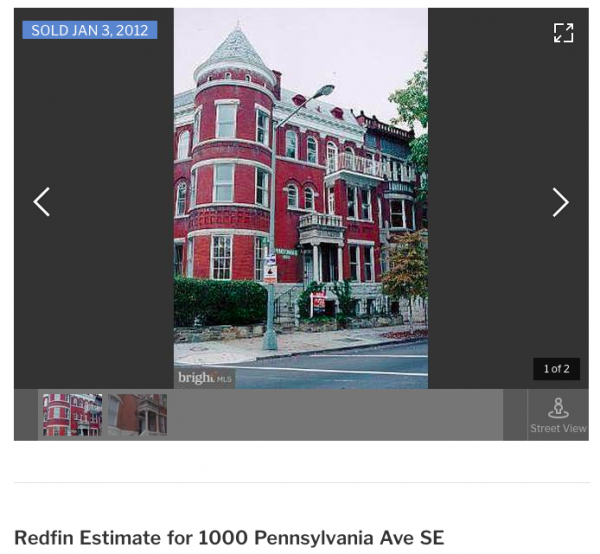Open Street View via the pegman icon
Viewport: 600px width, 554px height.
tap(558, 408)
